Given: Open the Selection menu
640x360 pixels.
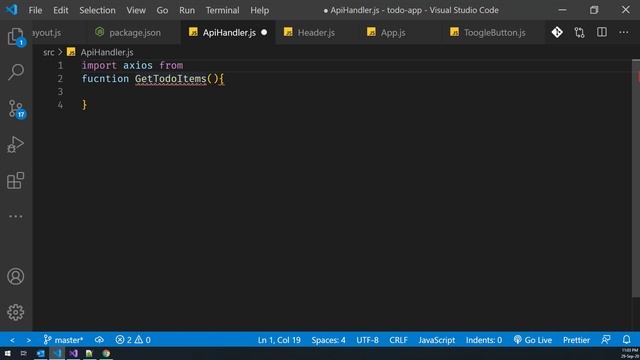Looking at the screenshot, I should [97, 10].
